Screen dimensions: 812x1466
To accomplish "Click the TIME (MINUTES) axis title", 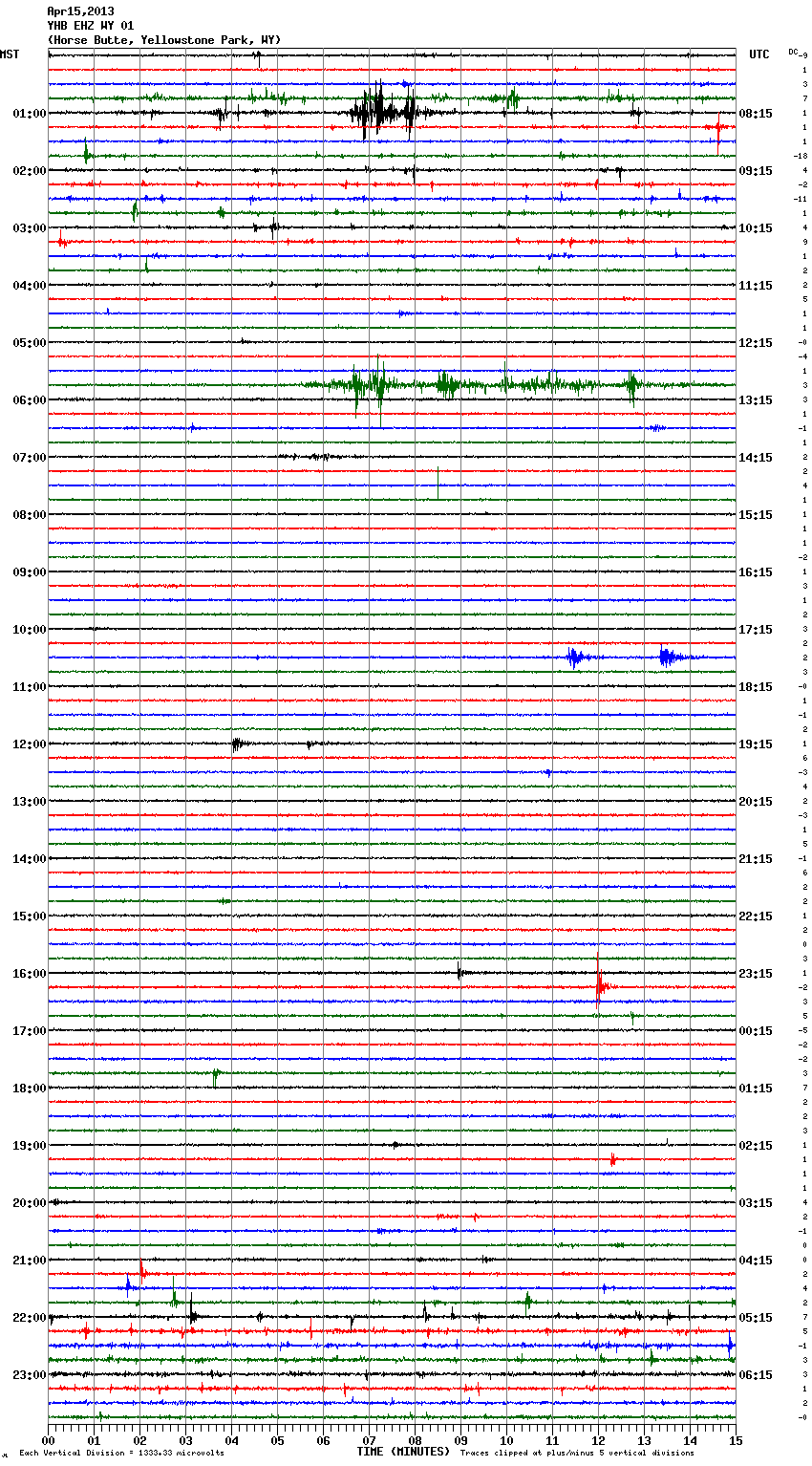I will (403, 1452).
